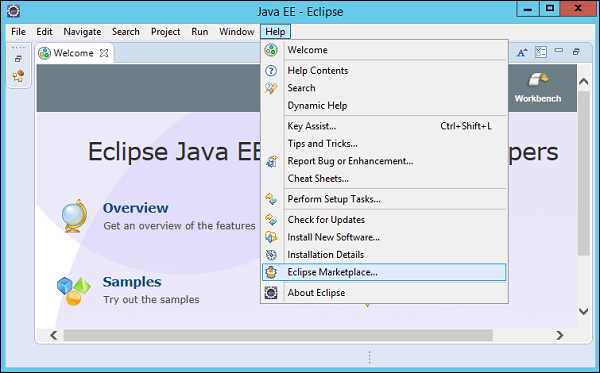Open the hierarchy view icon in left trim
Screen dimensions: 600x373
pyautogui.click(x=18, y=76)
